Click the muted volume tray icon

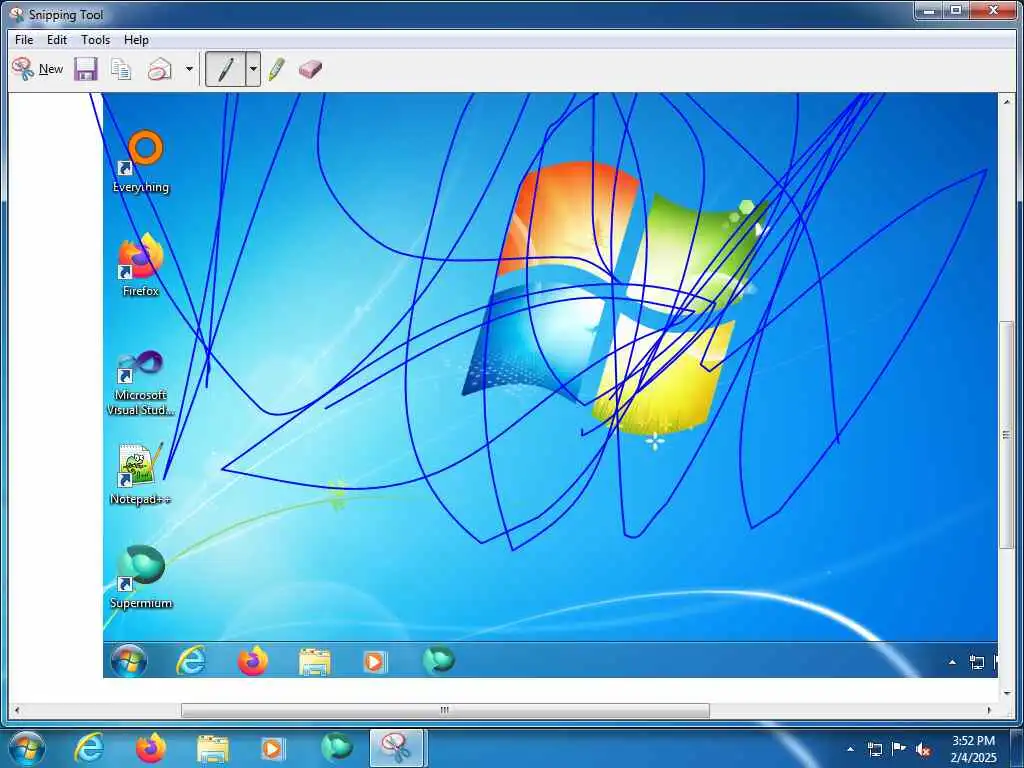click(923, 749)
